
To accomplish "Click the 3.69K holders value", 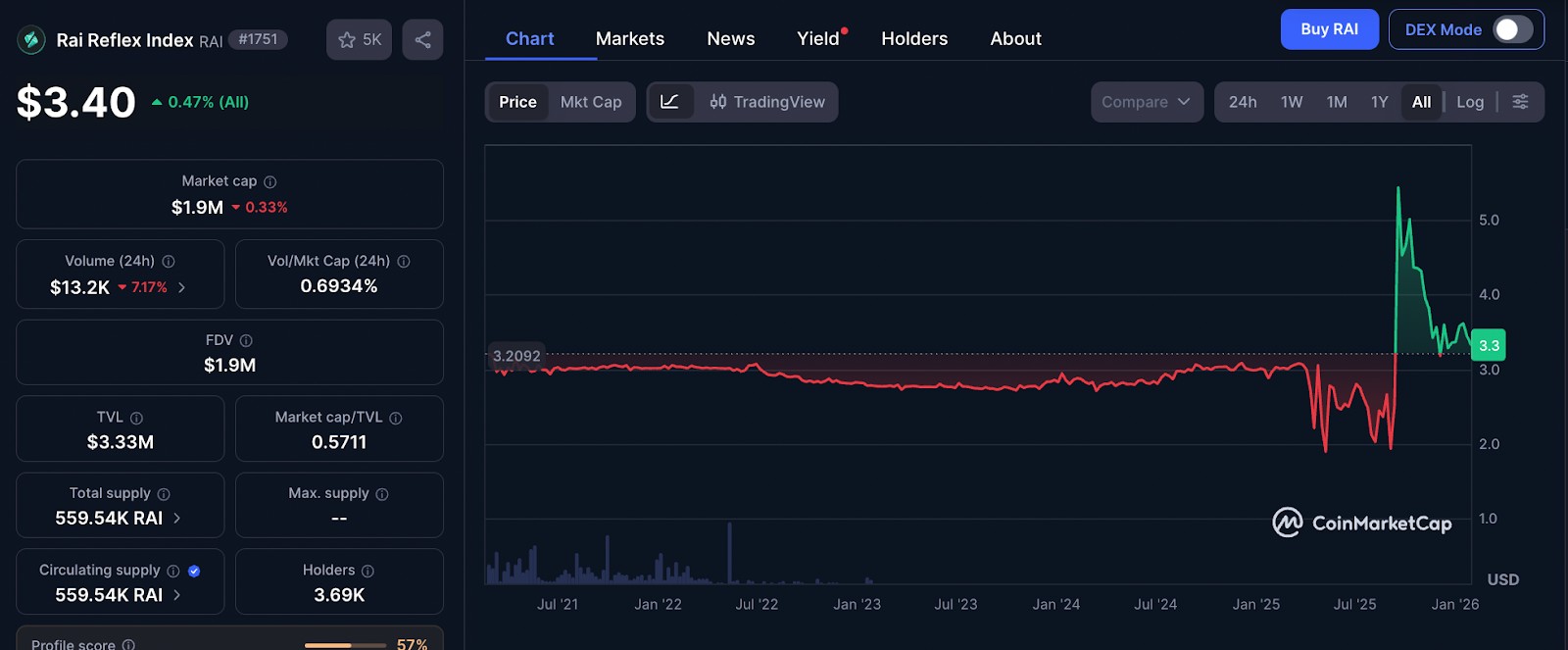I will pos(339,595).
